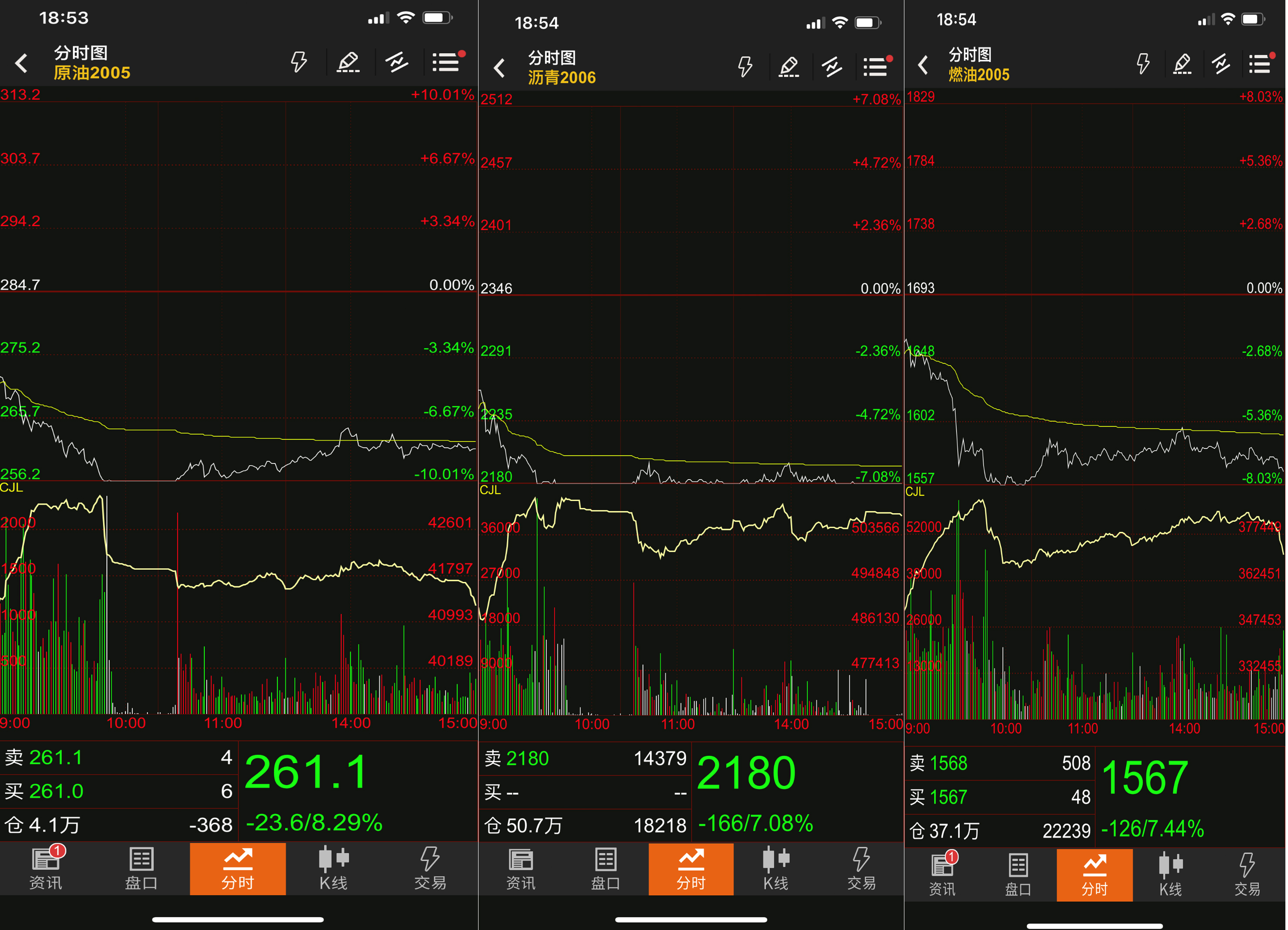Screen dimensions: 1288x930
Task: Tap CJL volume indicator label in 原油2005
Action: [11, 487]
